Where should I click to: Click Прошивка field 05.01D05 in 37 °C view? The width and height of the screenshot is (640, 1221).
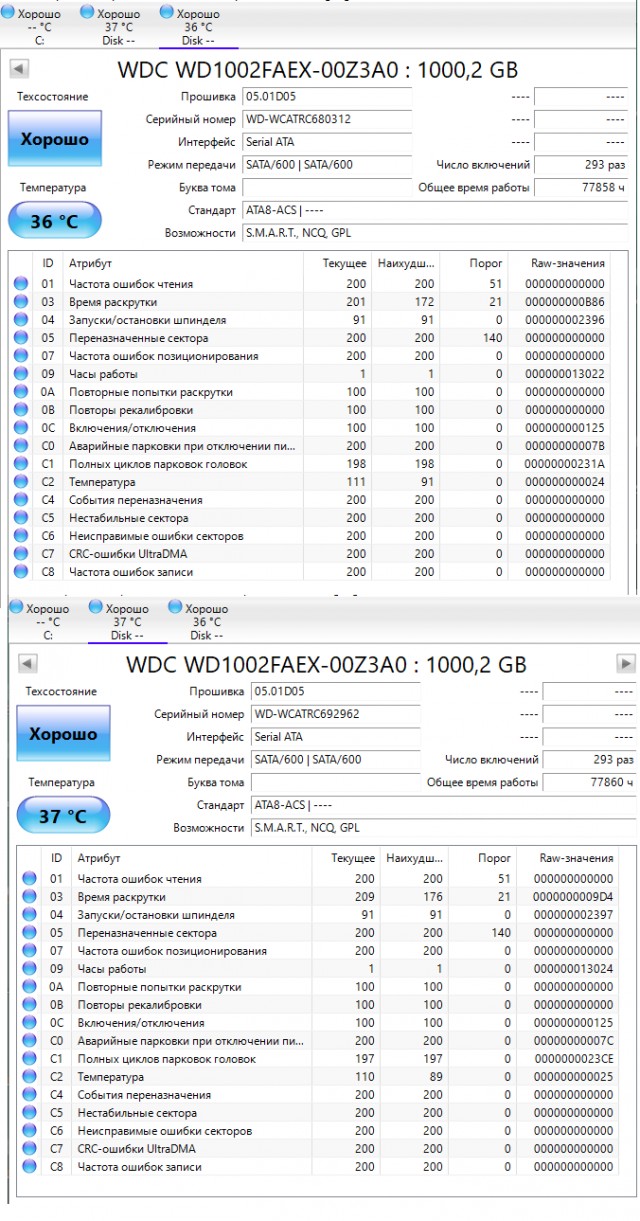[335, 692]
